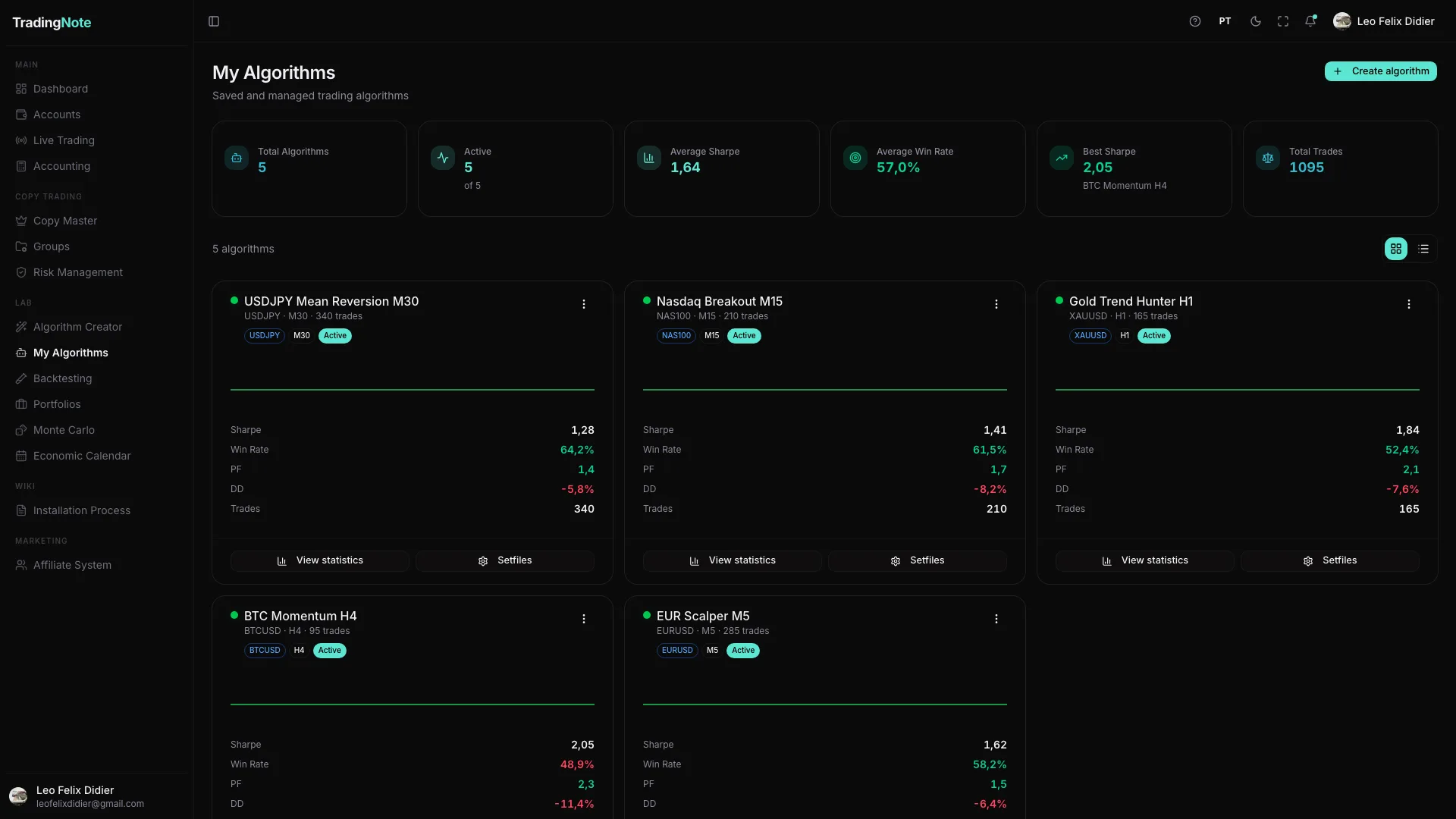The width and height of the screenshot is (1456, 819).
Task: Open the Gold Trend Hunter H1 title
Action: click(1131, 301)
